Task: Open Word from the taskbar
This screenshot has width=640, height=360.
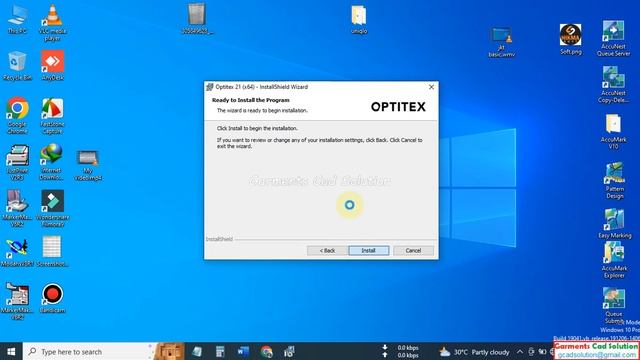Action: pos(243,351)
